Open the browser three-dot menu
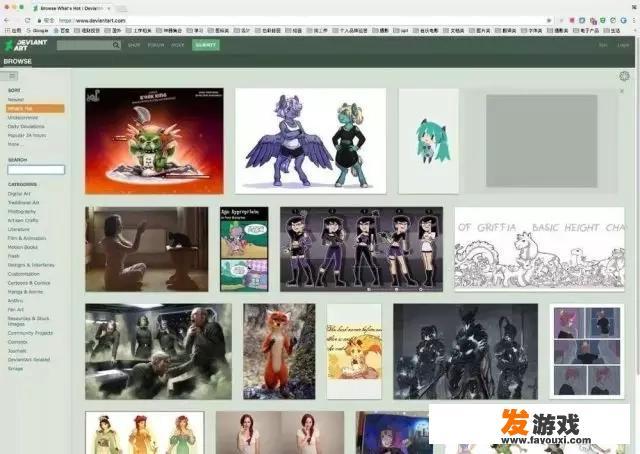The width and height of the screenshot is (640, 454). point(634,20)
